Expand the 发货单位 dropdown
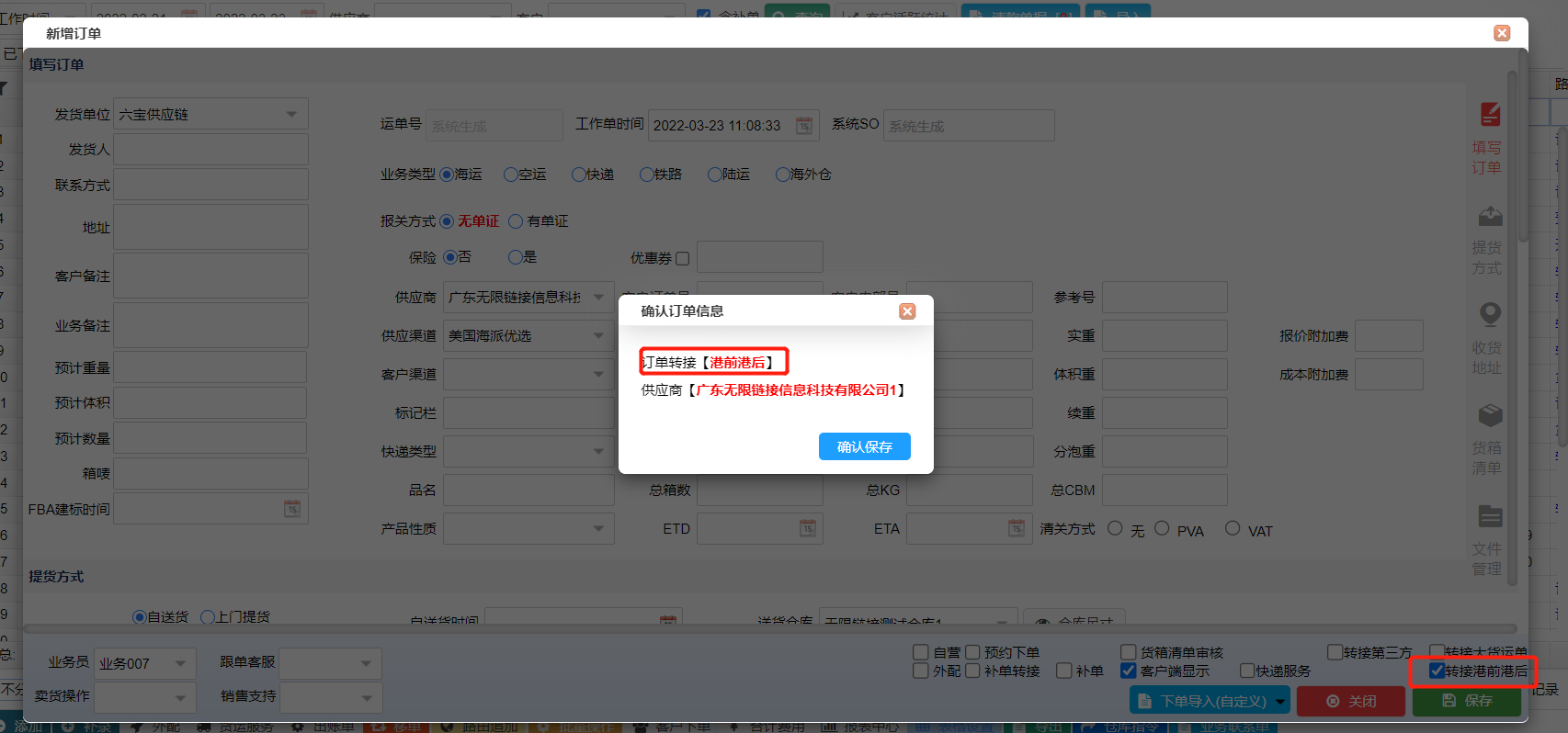Screen dimensions: 1568x733 (x=291, y=114)
